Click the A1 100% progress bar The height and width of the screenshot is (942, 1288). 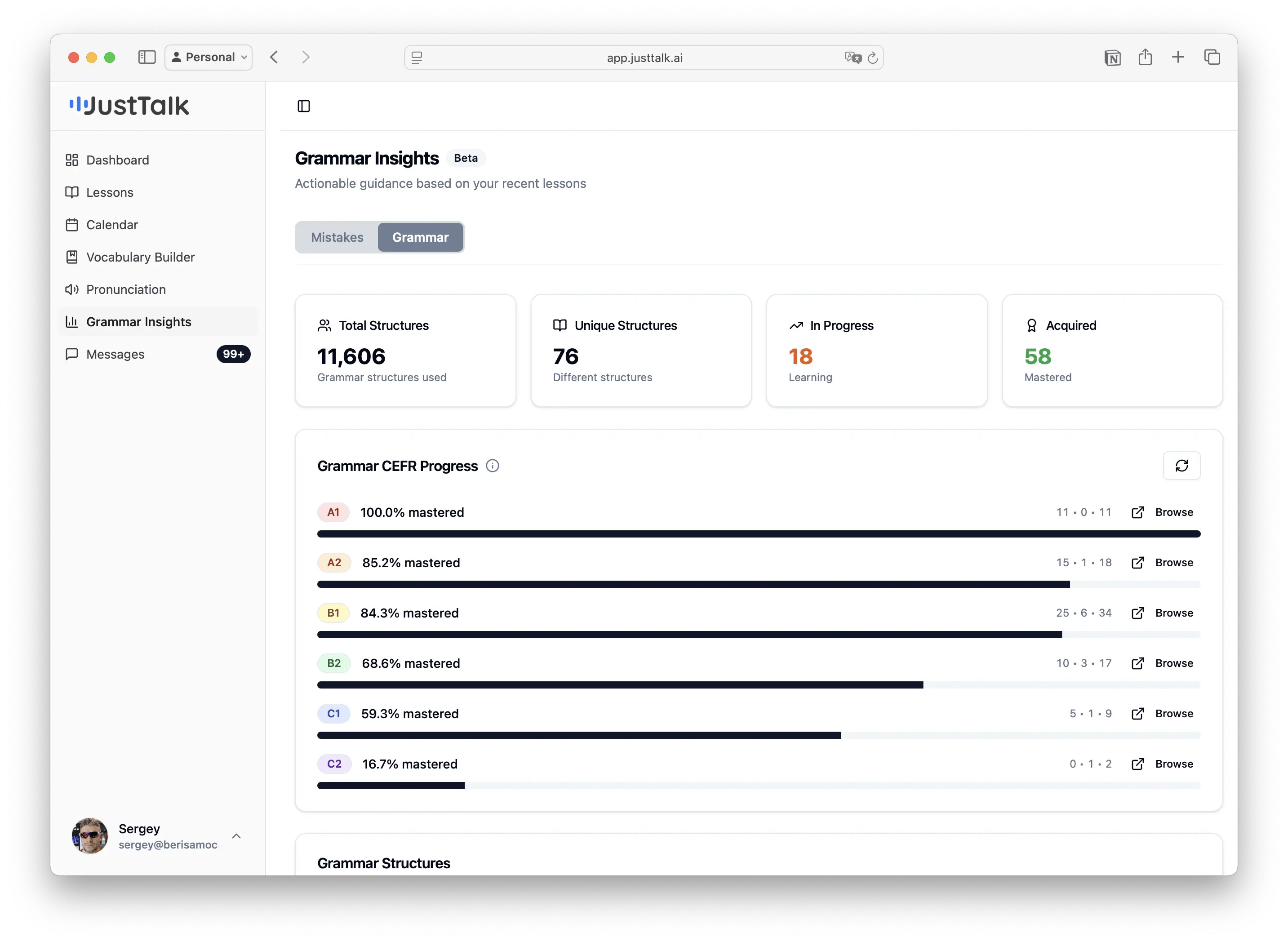click(759, 534)
